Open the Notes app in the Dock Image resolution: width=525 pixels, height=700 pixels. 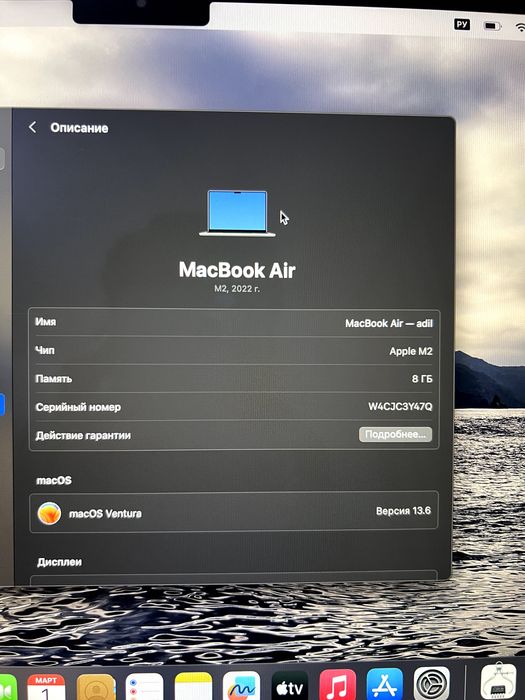[193, 687]
